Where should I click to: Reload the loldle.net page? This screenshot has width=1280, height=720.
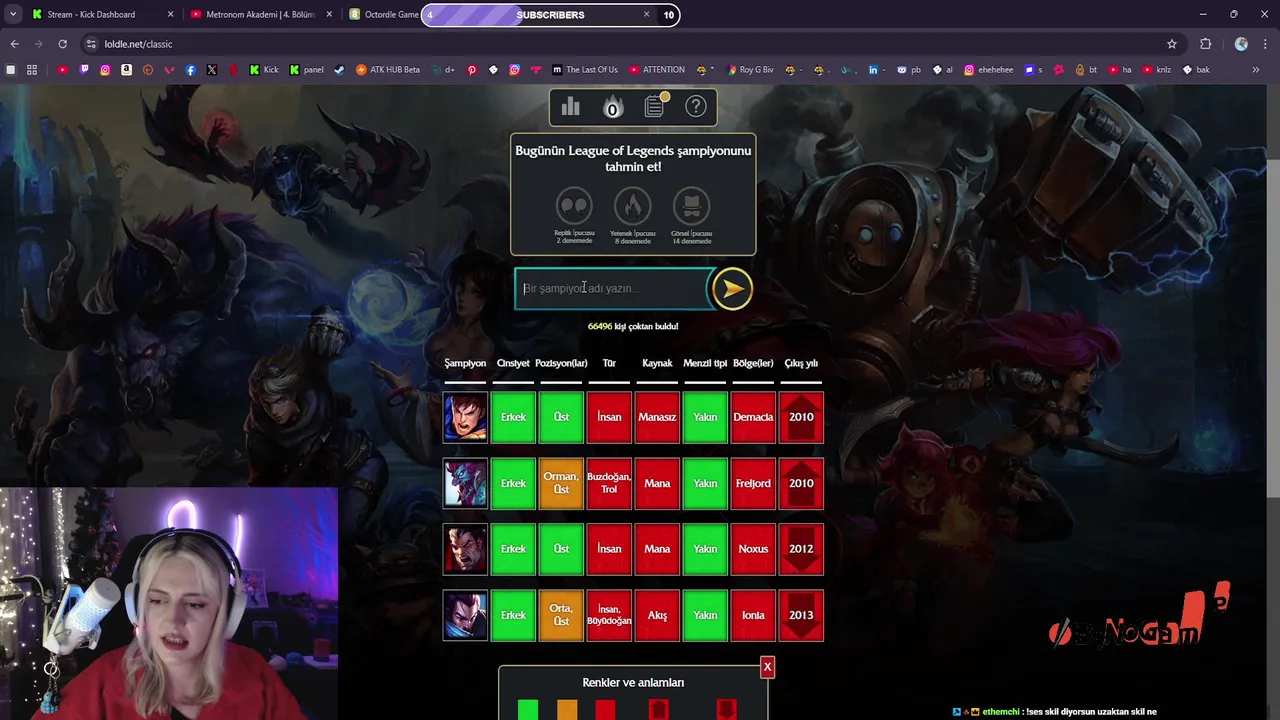click(x=62, y=44)
